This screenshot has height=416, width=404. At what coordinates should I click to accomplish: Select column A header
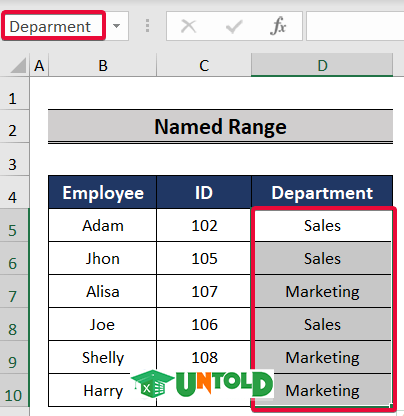[x=39, y=65]
